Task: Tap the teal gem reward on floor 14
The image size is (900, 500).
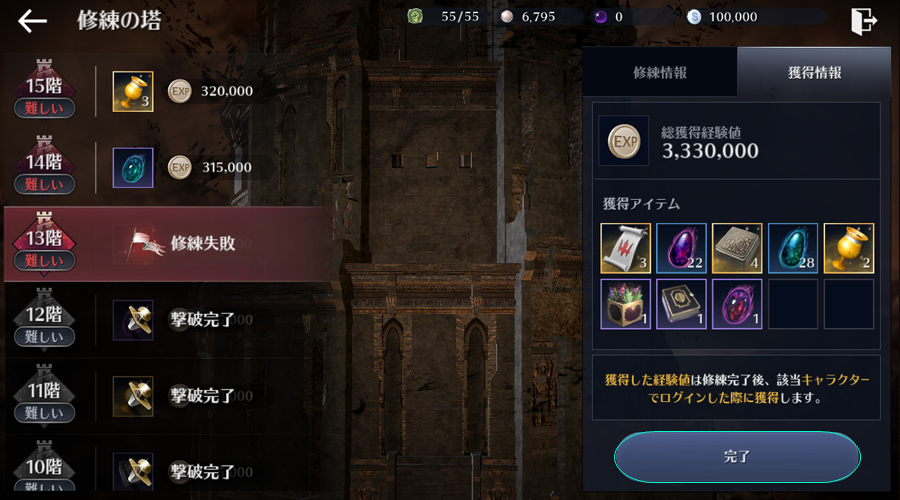Action: coord(133,168)
